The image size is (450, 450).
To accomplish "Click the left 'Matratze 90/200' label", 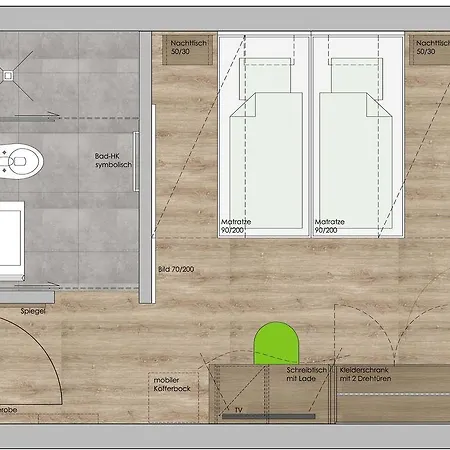I will 236,226.
